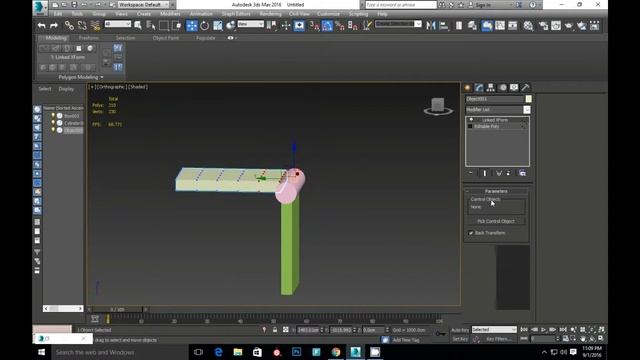Click the Mirror tool icon
The image size is (640, 360).
point(431,26)
